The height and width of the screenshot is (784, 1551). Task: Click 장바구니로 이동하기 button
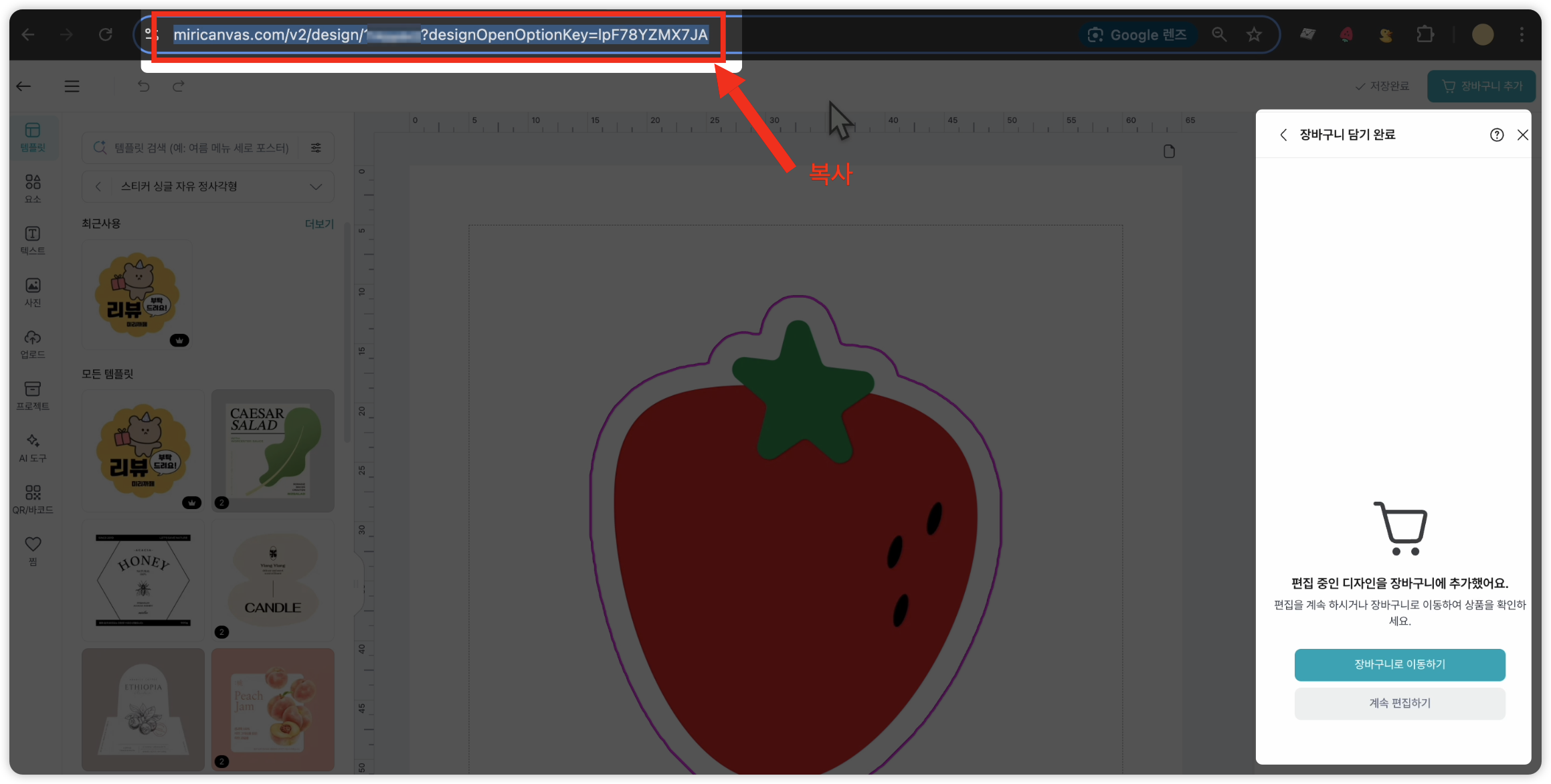click(x=1399, y=664)
